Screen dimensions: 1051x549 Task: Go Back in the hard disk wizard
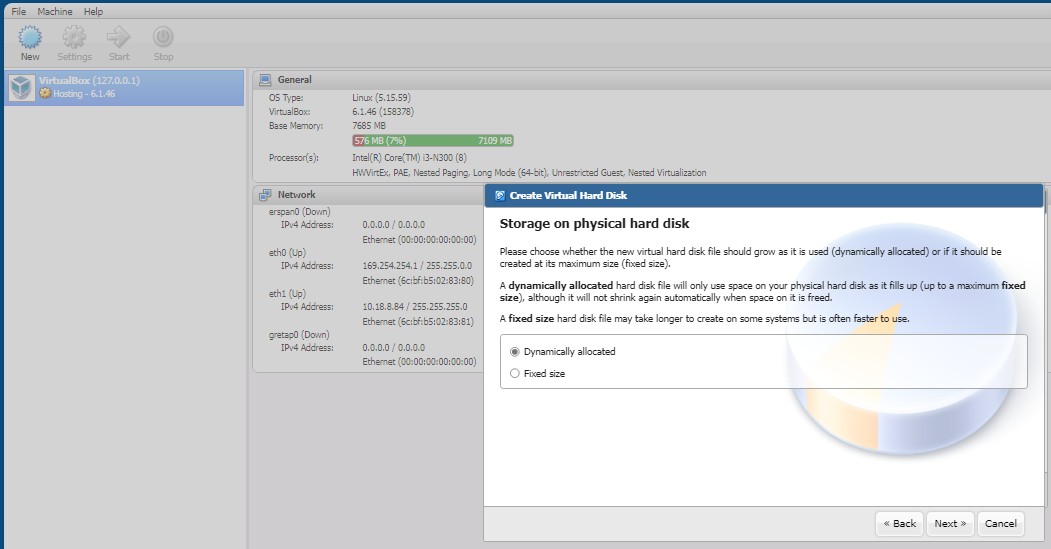(900, 524)
